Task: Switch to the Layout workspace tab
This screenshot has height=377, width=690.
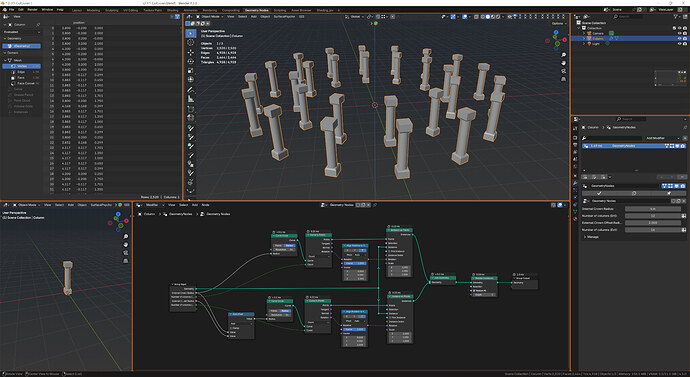Action: [x=77, y=10]
